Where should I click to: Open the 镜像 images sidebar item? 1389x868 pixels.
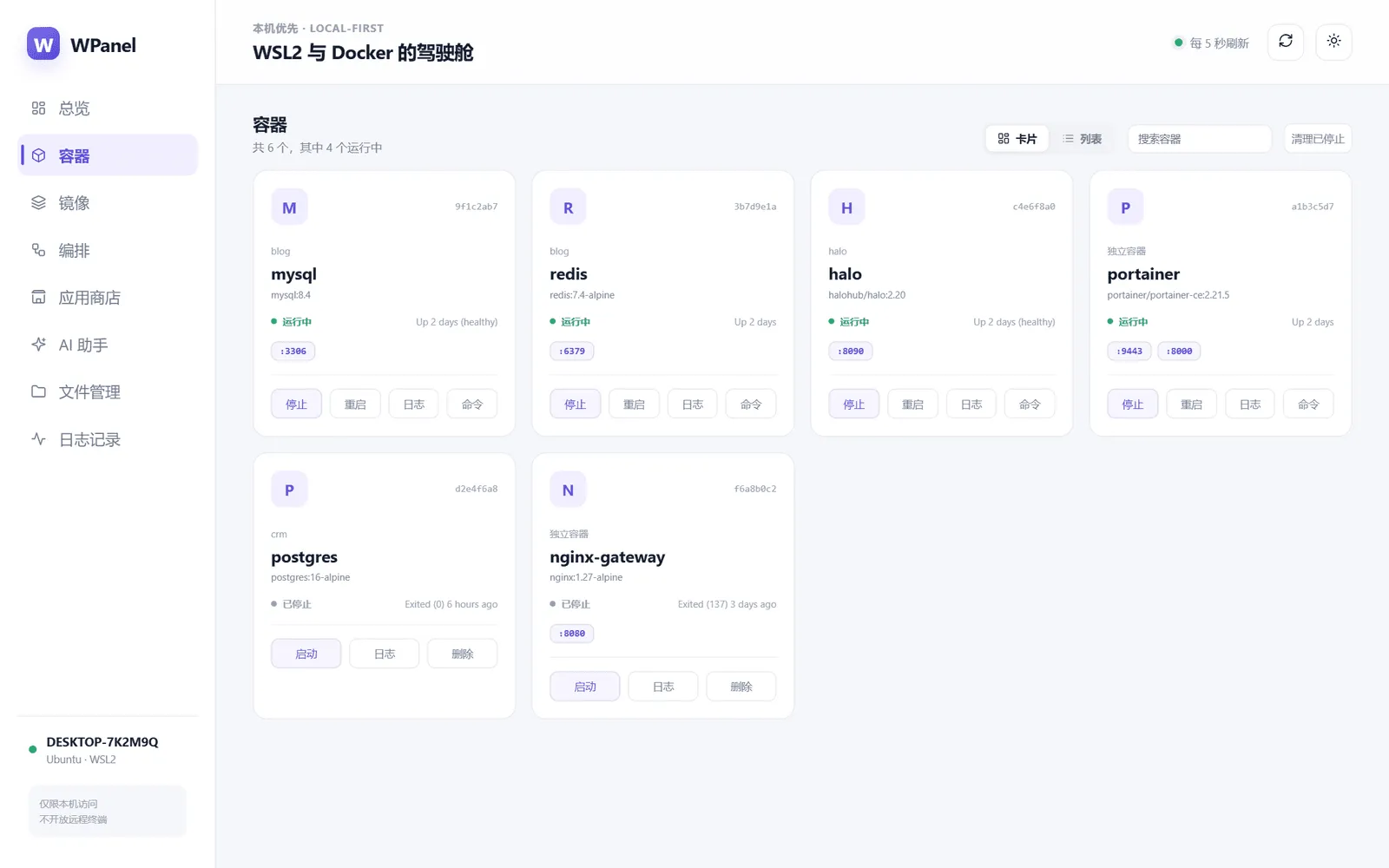108,203
